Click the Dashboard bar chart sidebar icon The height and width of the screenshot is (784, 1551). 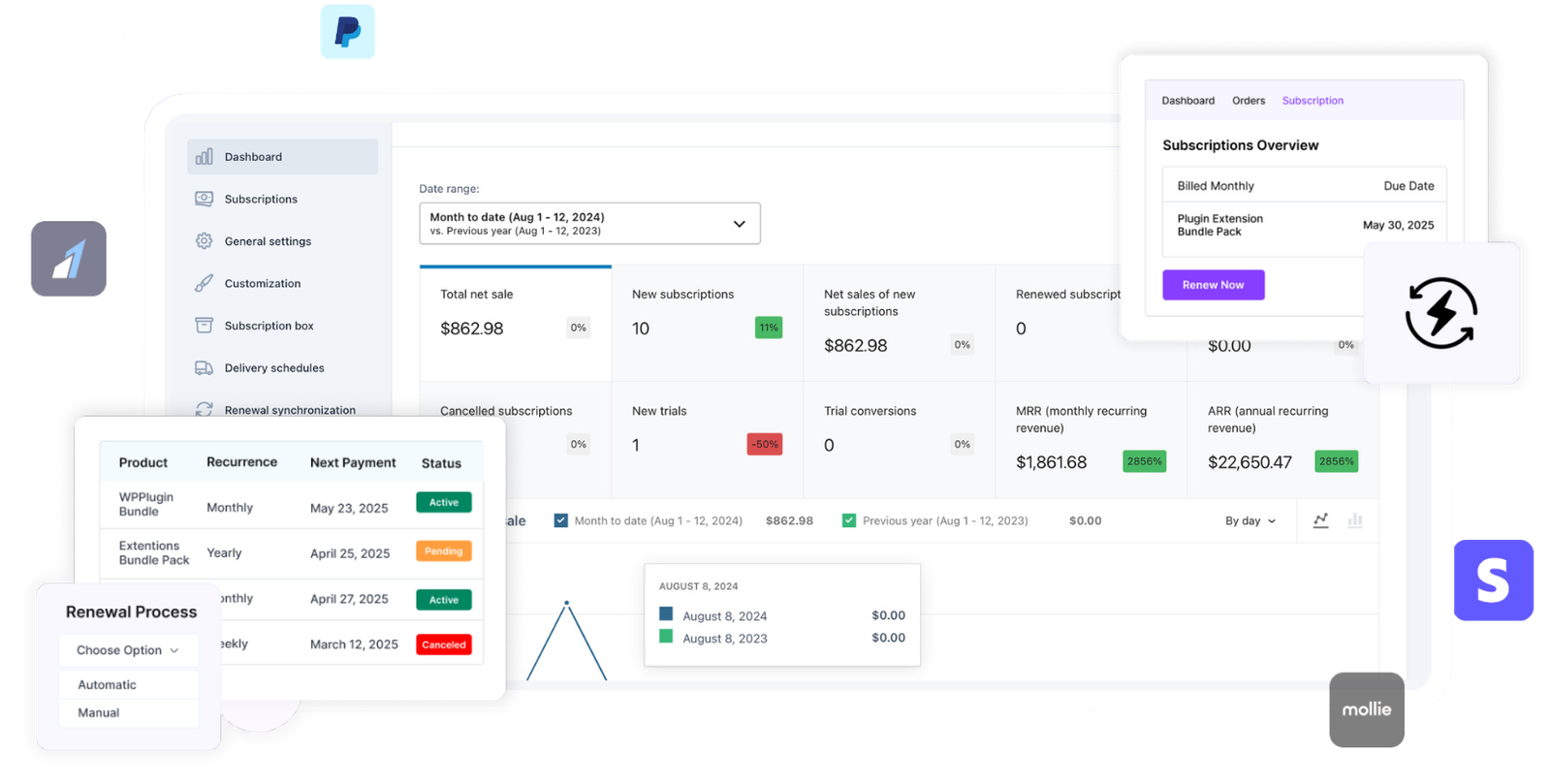coord(204,157)
